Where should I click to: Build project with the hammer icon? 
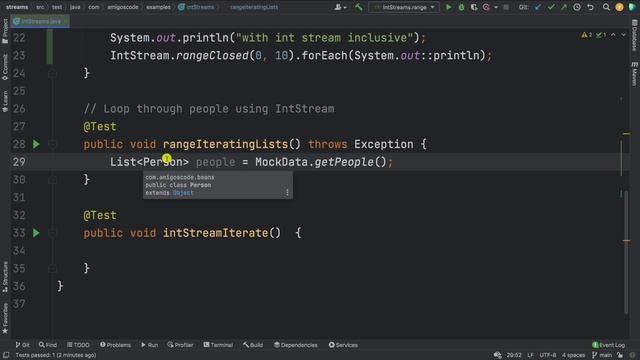click(x=358, y=7)
